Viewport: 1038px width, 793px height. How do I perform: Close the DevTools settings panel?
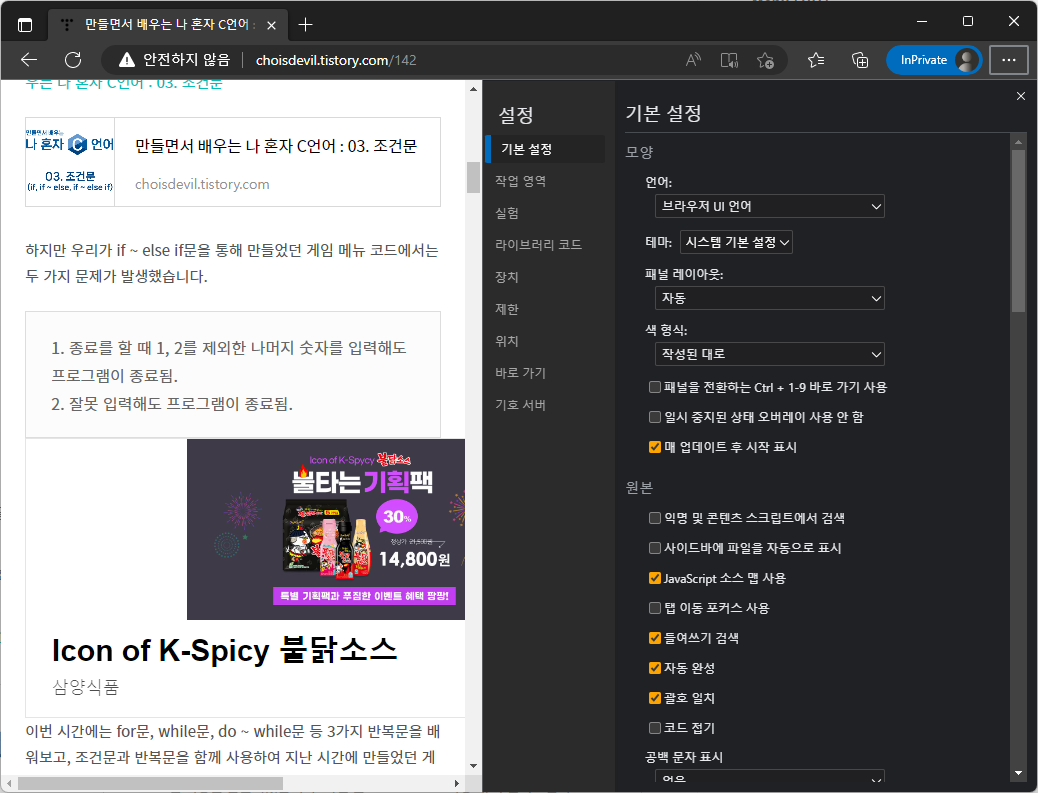point(1021,96)
